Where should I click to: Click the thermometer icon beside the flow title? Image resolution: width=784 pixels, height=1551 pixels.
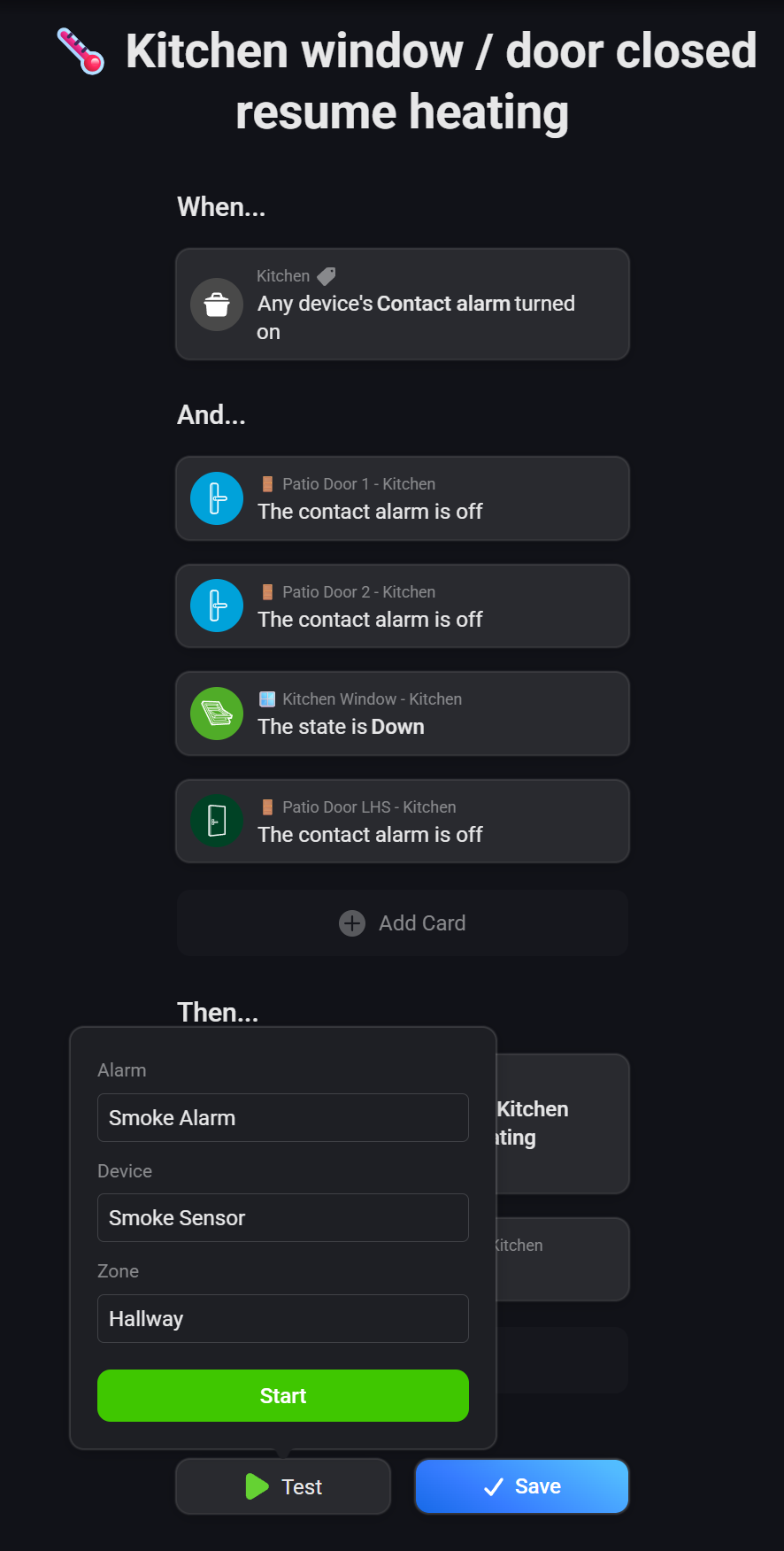81,51
